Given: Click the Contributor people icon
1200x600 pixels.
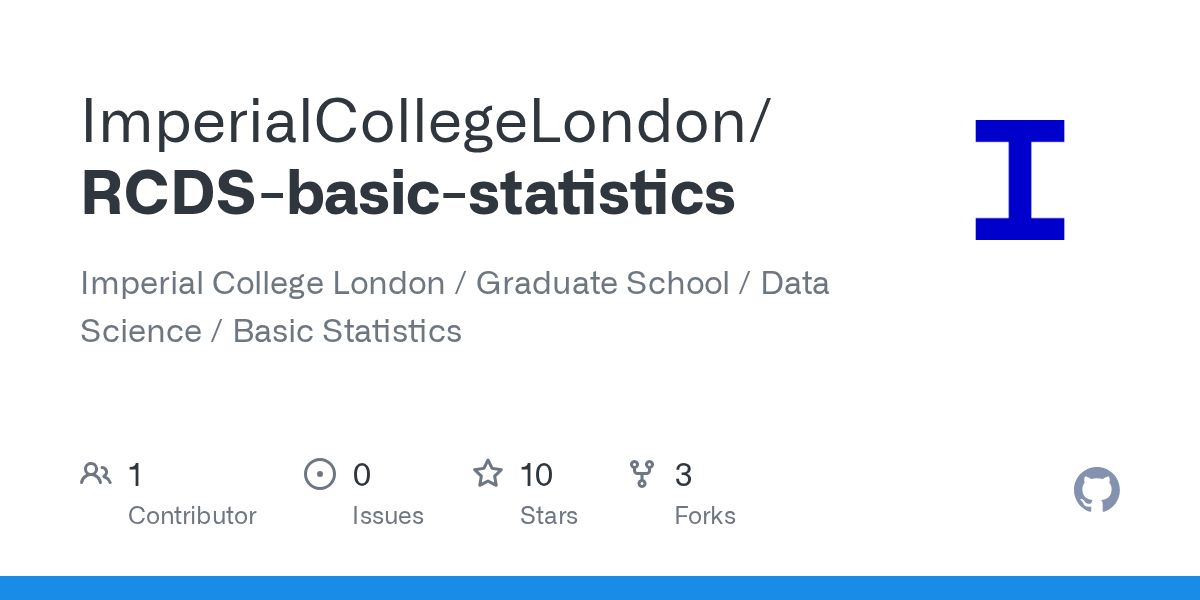Looking at the screenshot, I should (x=96, y=474).
